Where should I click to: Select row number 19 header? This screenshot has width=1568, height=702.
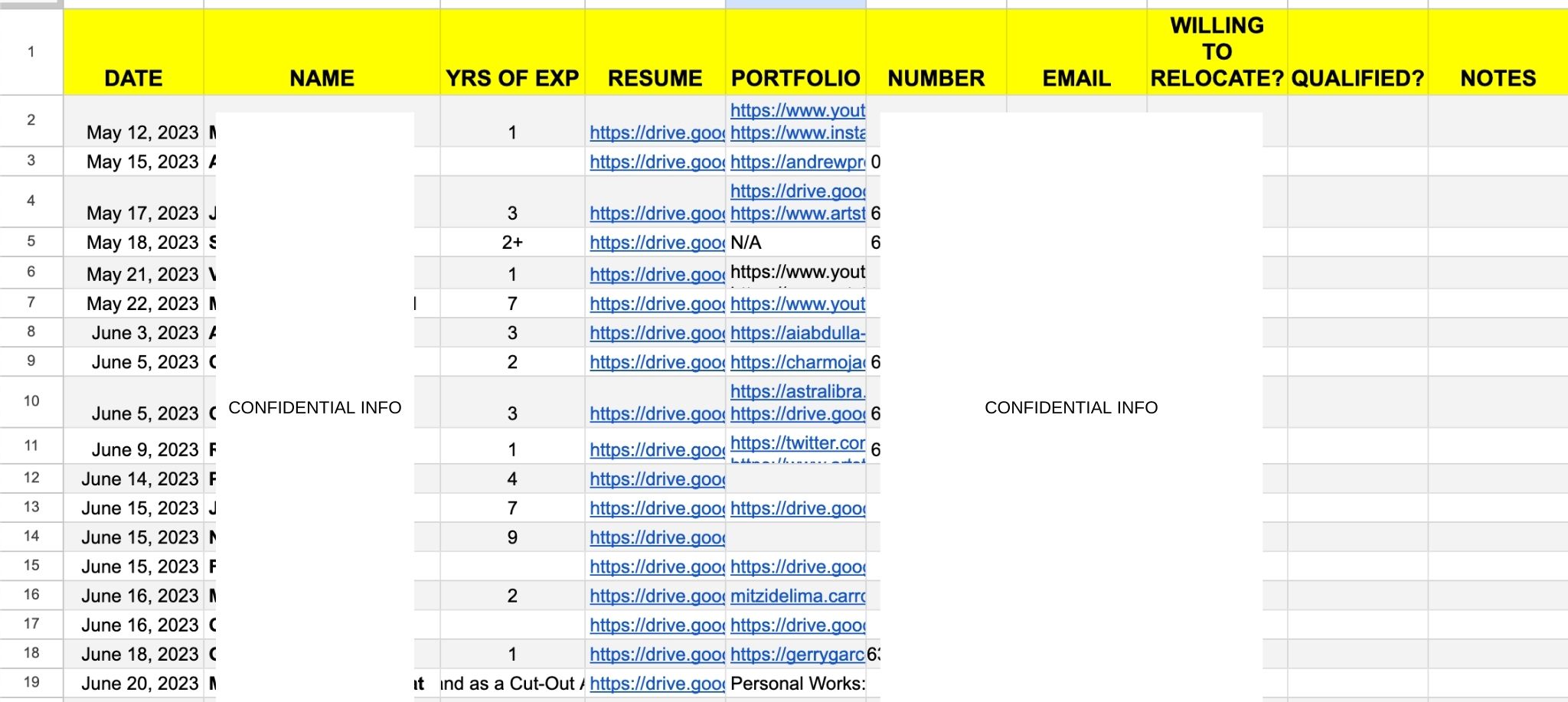[31, 682]
